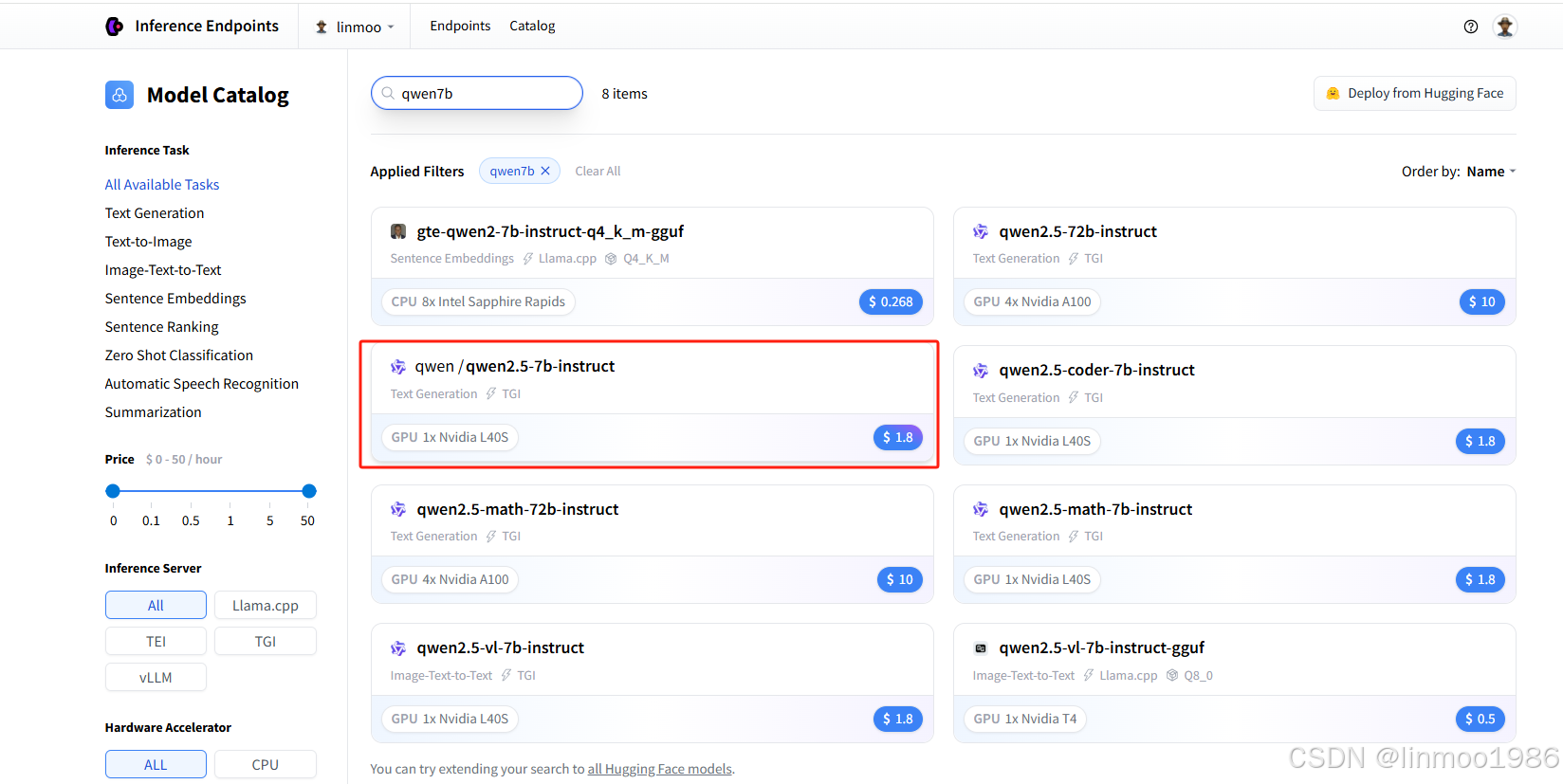The width and height of the screenshot is (1563, 784).
Task: Click the Qwen logo on qwen2.5-72b-instruct card
Action: point(981,231)
